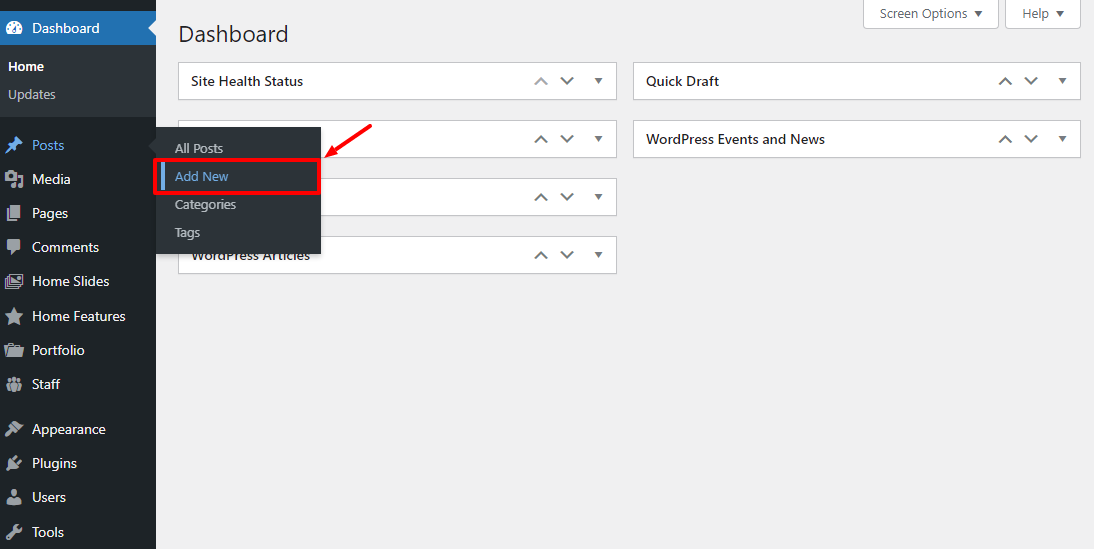Click the Home Features star icon
Viewport: 1094px width, 549px height.
tap(14, 316)
